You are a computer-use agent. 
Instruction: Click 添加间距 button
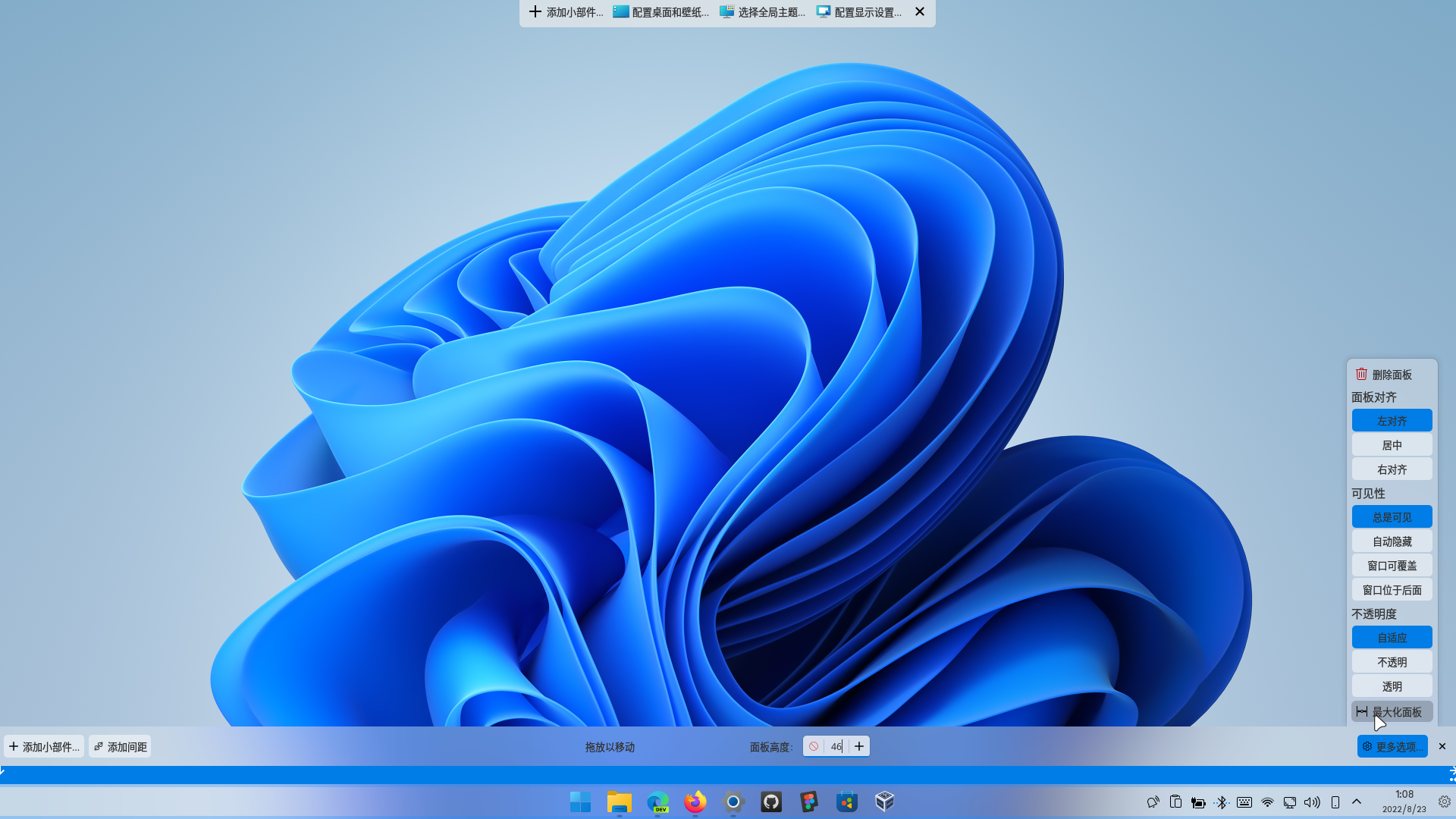click(120, 747)
